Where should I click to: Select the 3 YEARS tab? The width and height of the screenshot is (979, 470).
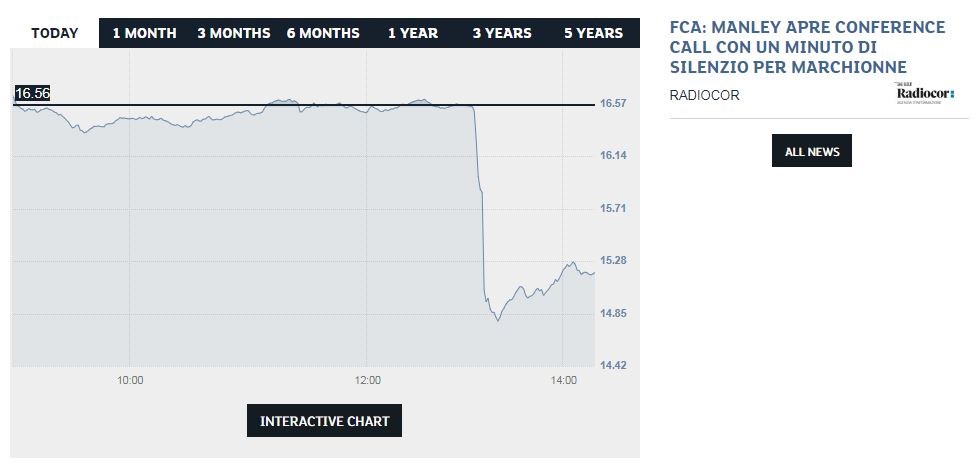coord(502,33)
